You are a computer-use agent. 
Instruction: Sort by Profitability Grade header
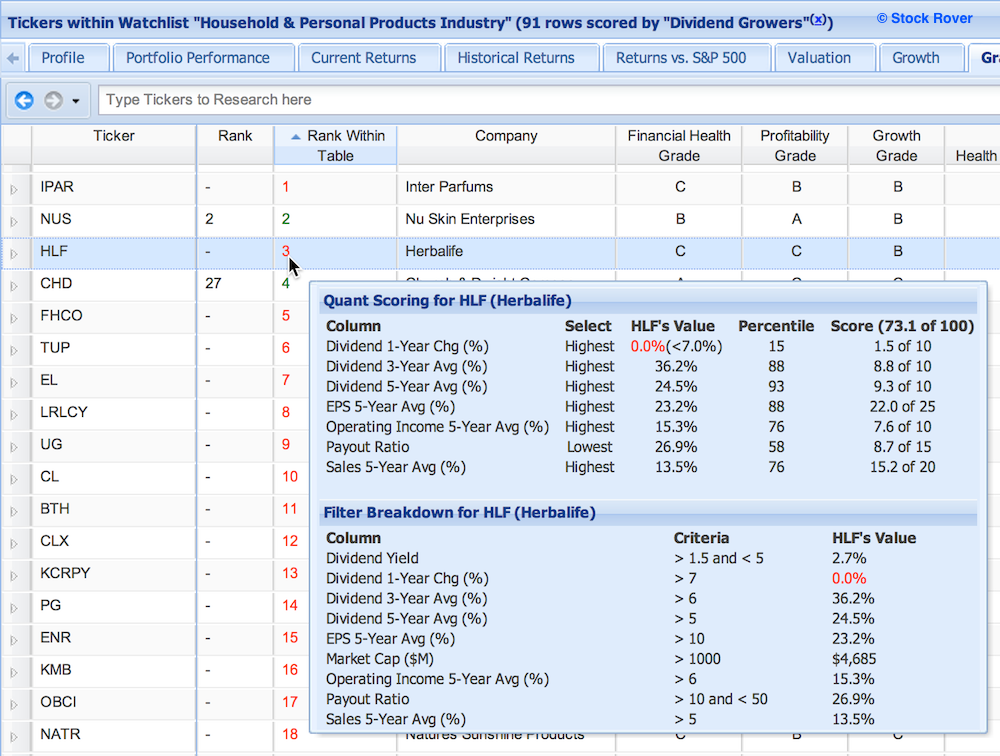[795, 145]
